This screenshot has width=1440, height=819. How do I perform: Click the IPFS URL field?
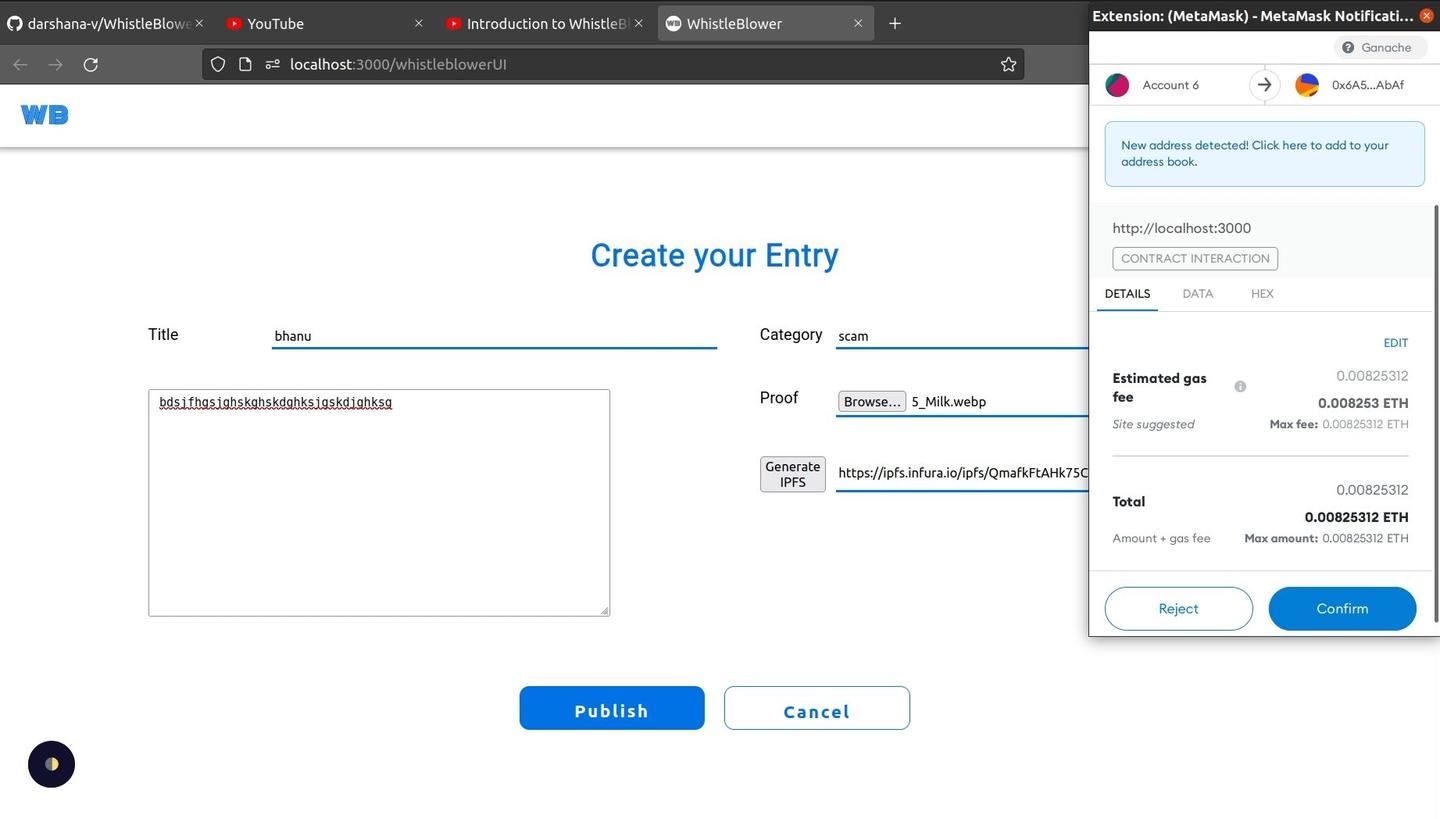click(962, 473)
